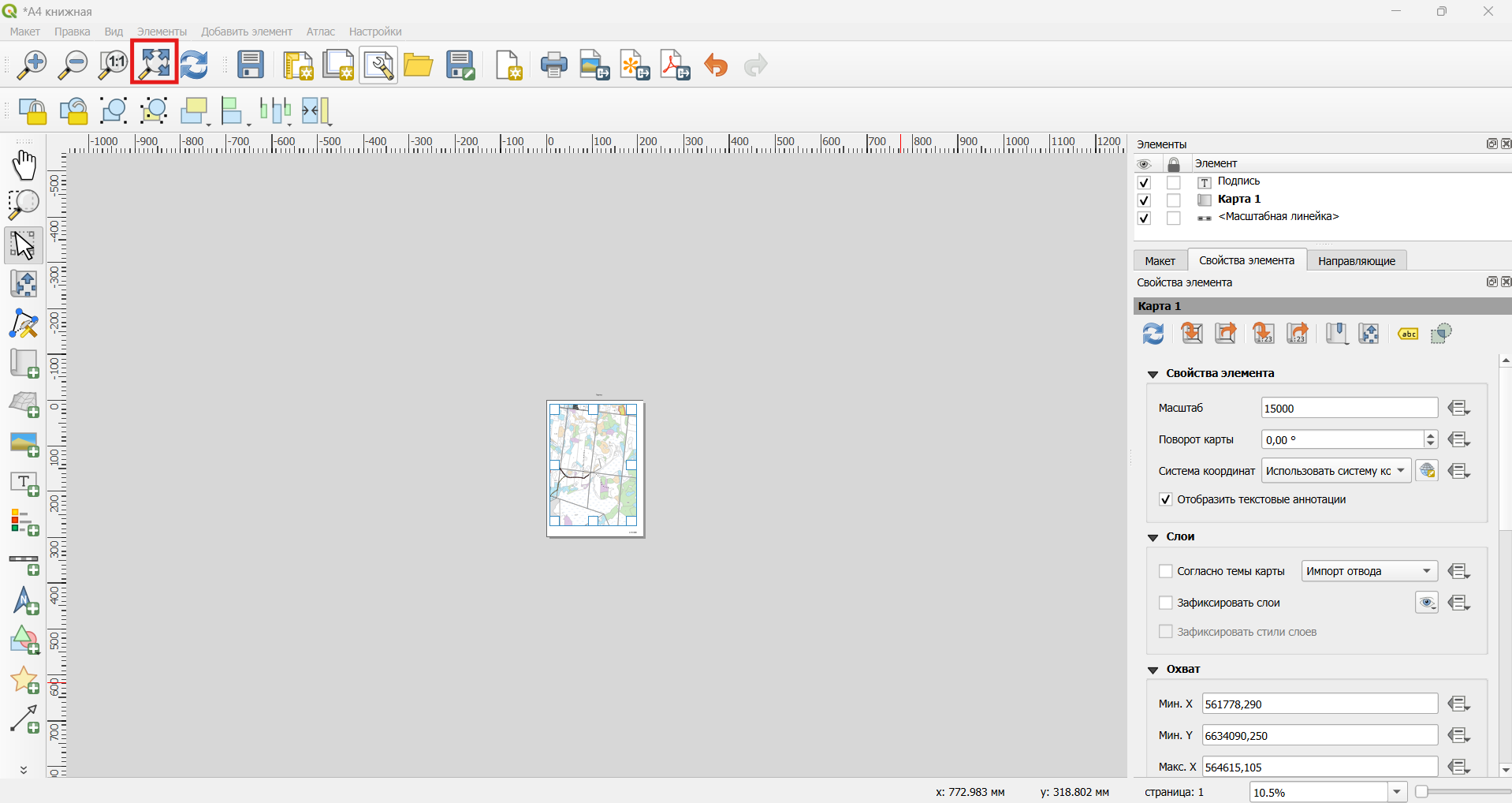The height and width of the screenshot is (803, 1512).
Task: Uncheck Отобразить текстовые аннотации checkbox
Action: click(1165, 499)
